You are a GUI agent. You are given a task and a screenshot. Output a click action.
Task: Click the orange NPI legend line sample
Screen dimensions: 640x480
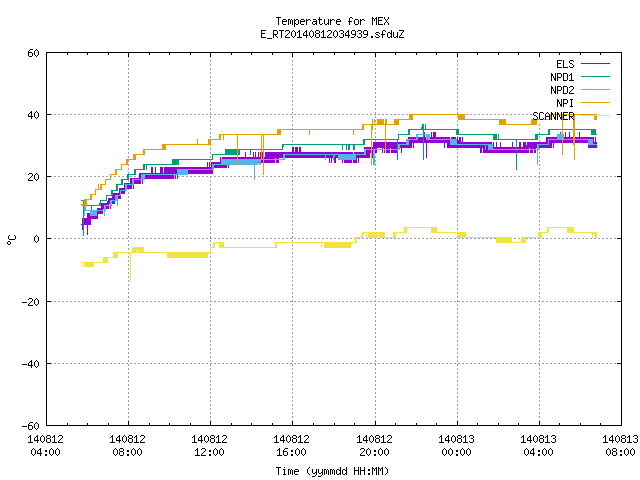(595, 103)
